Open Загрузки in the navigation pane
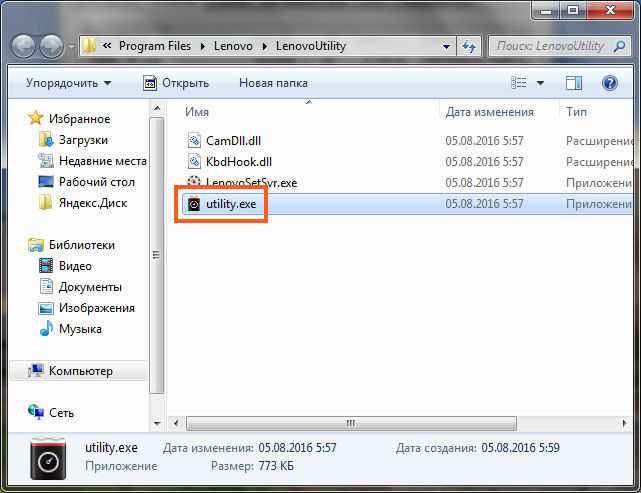Screen dimensions: 641x493 pos(83,140)
